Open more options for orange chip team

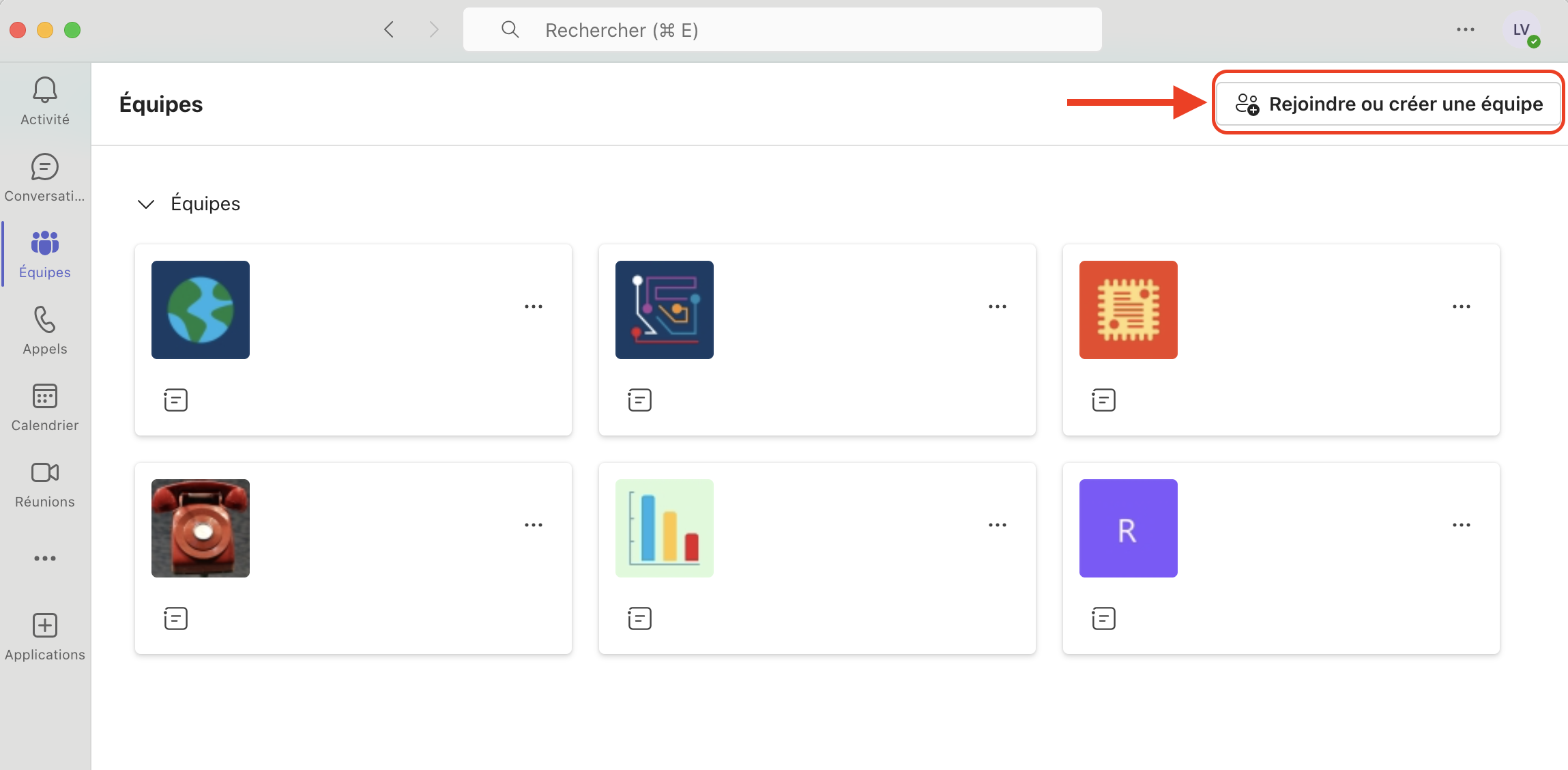pyautogui.click(x=1462, y=306)
